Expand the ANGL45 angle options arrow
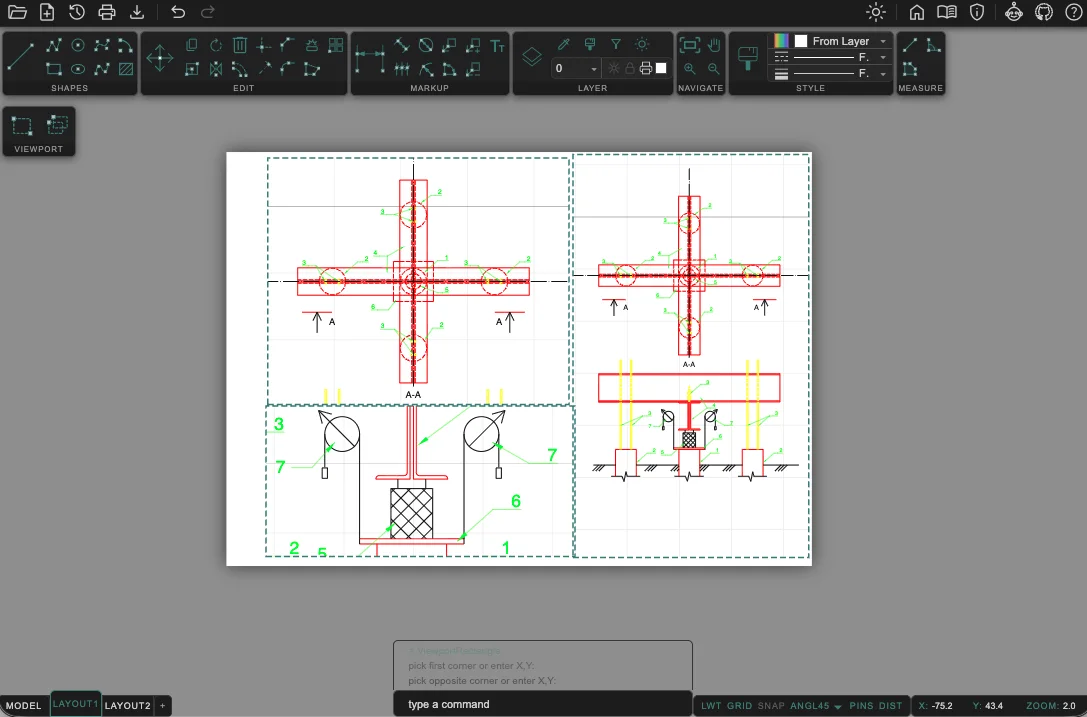 pos(837,706)
